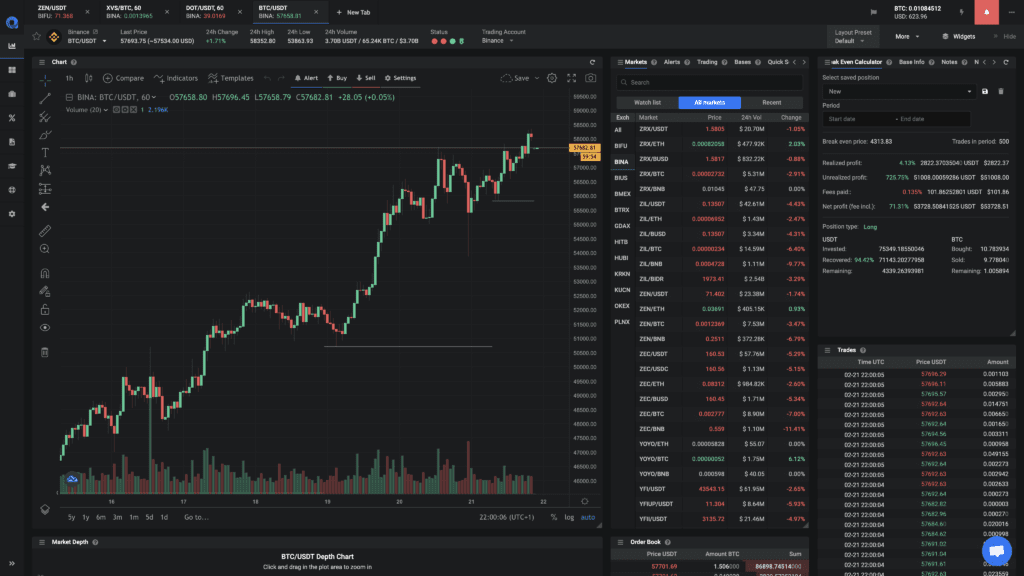Open chart settings via the gear icon

coord(552,78)
